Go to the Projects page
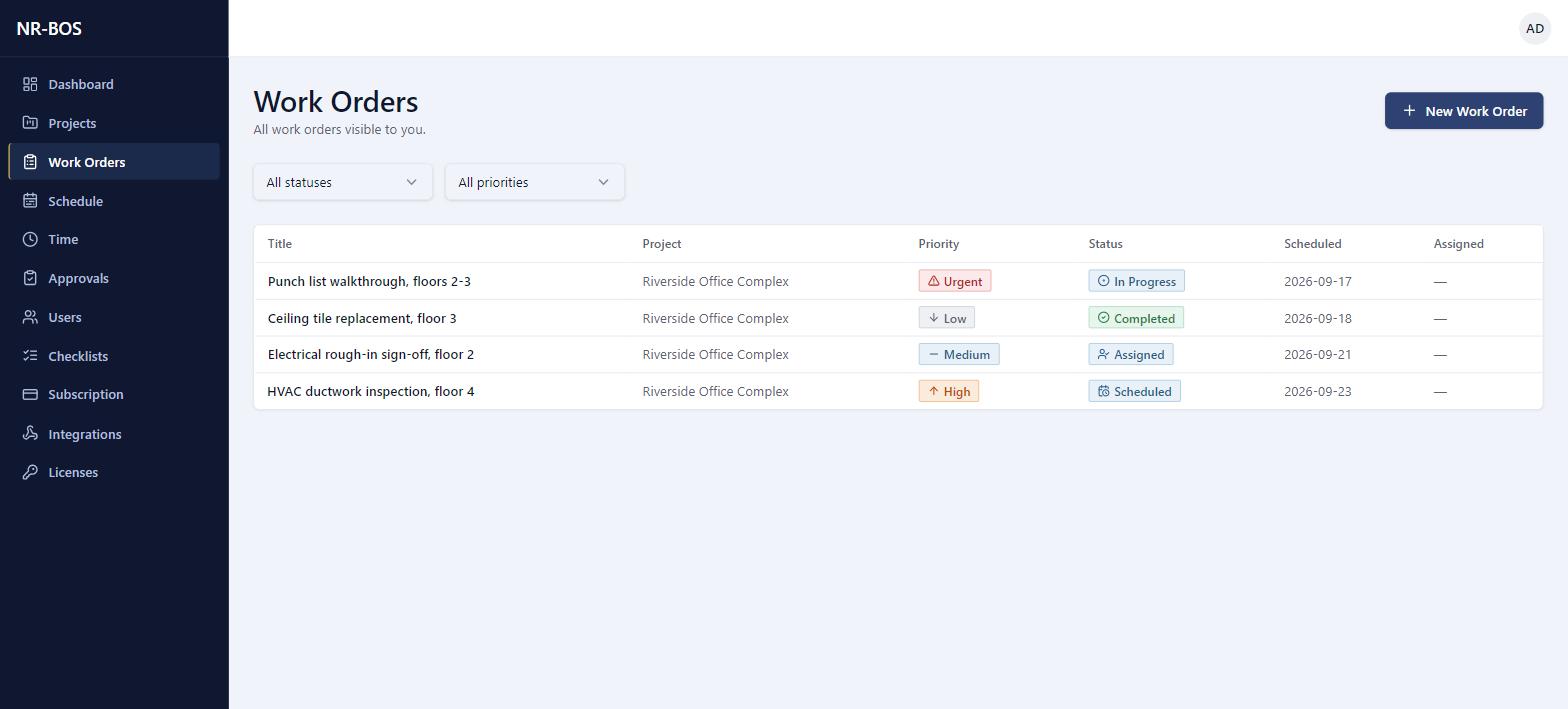The height and width of the screenshot is (709, 1568). pos(114,123)
